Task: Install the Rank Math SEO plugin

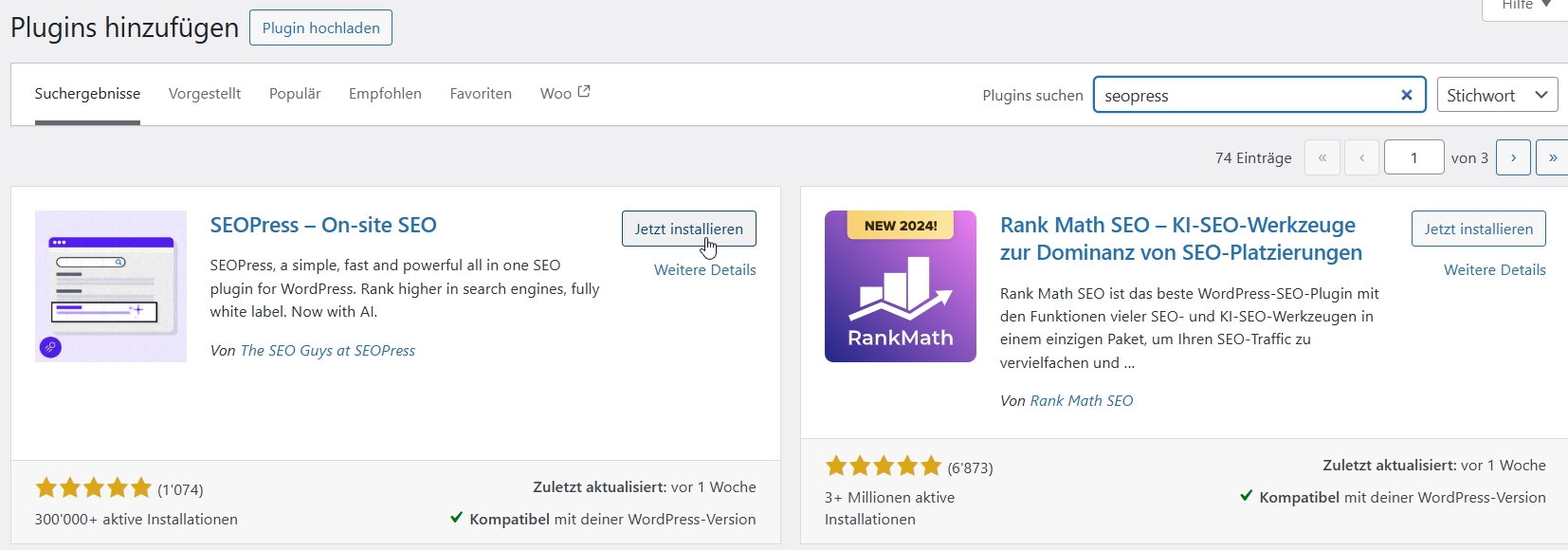Action: [x=1478, y=229]
